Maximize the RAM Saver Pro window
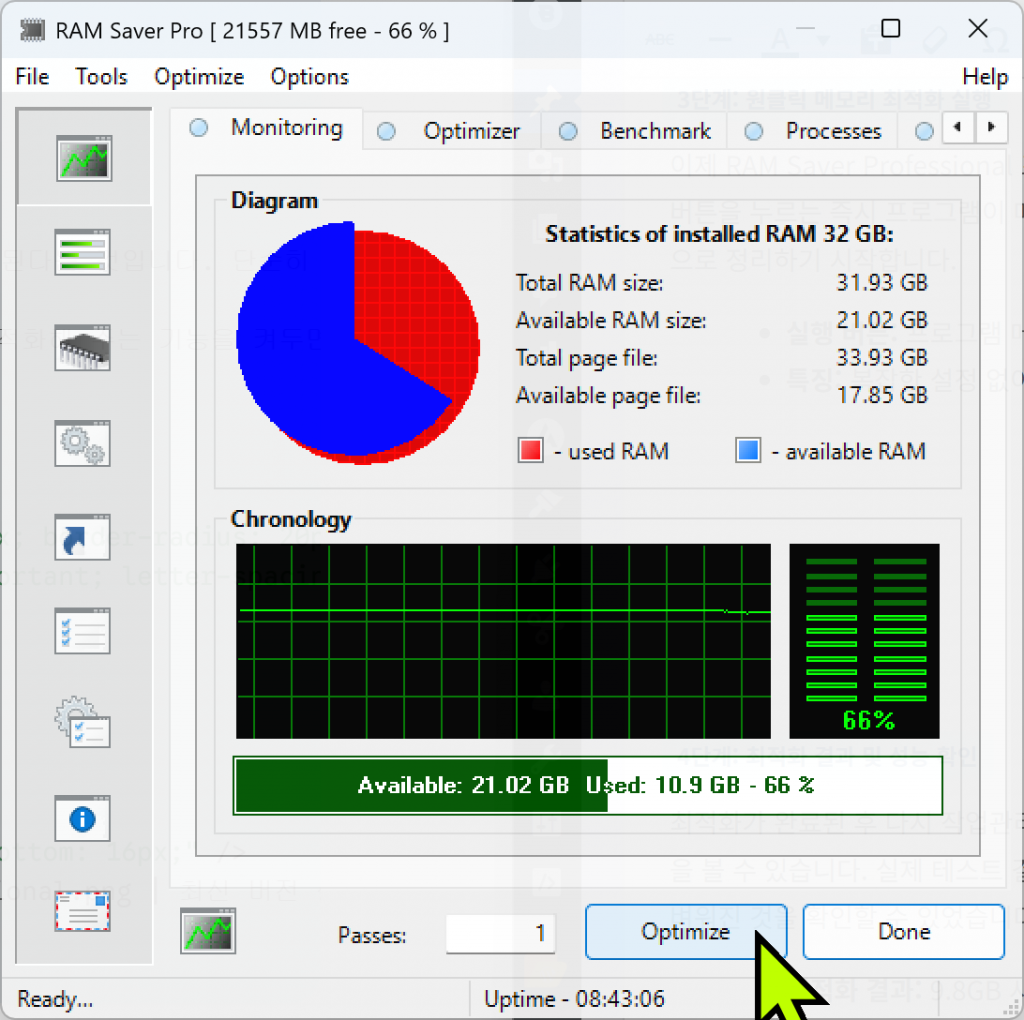This screenshot has height=1020, width=1024. (890, 29)
